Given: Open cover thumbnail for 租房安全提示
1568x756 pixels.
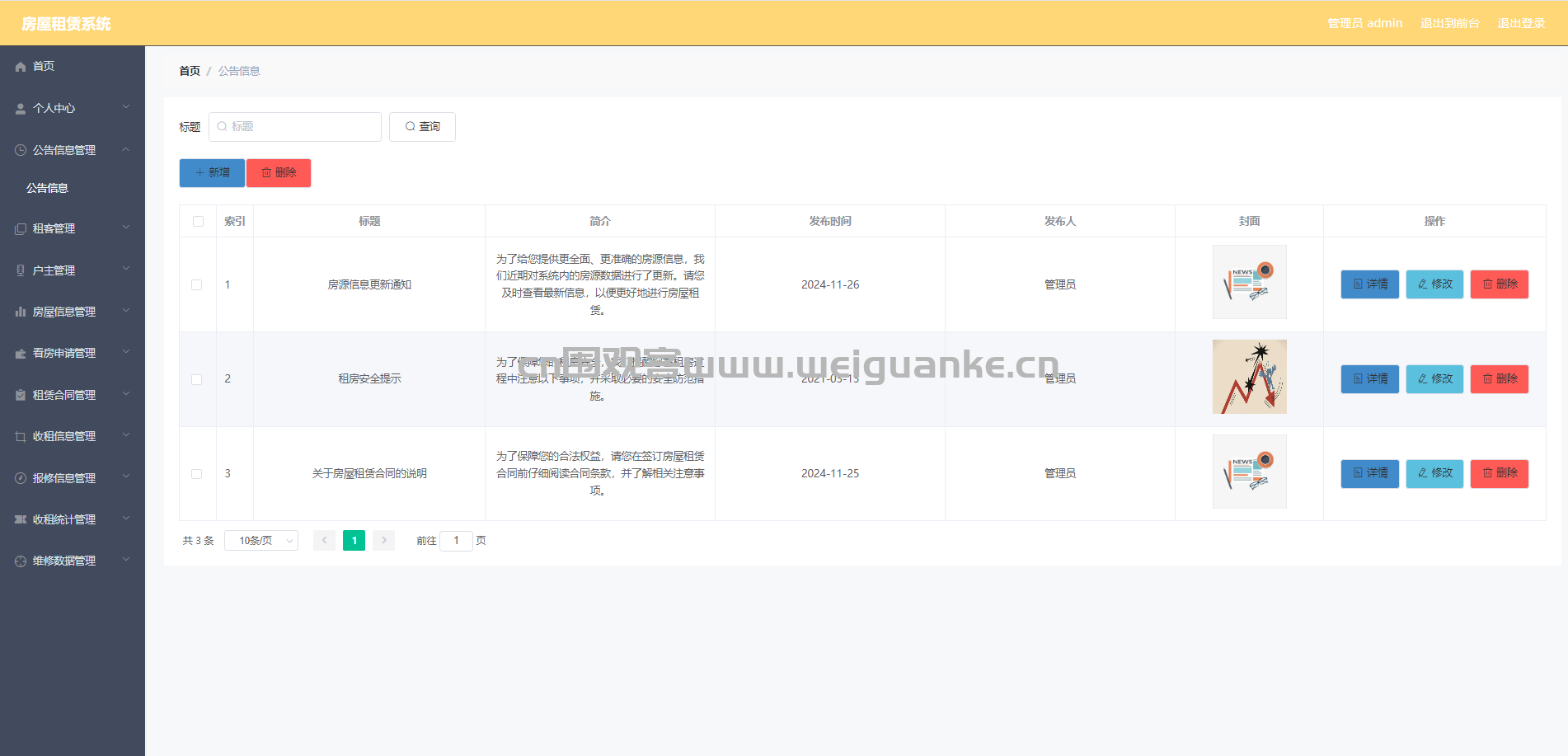Looking at the screenshot, I should (1249, 377).
